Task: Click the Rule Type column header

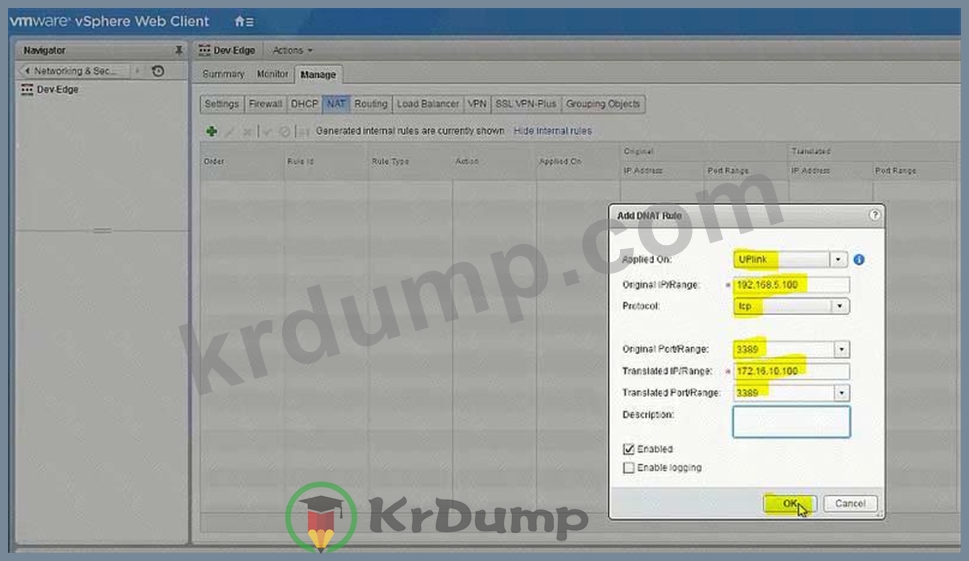Action: point(410,161)
